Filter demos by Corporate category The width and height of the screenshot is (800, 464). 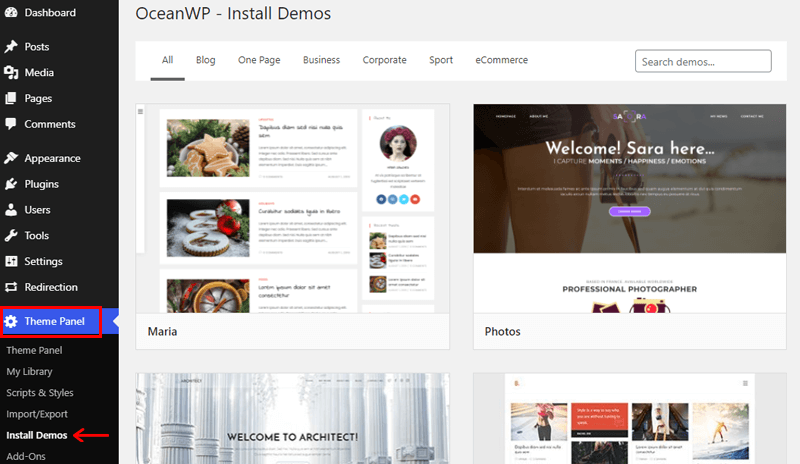[385, 60]
